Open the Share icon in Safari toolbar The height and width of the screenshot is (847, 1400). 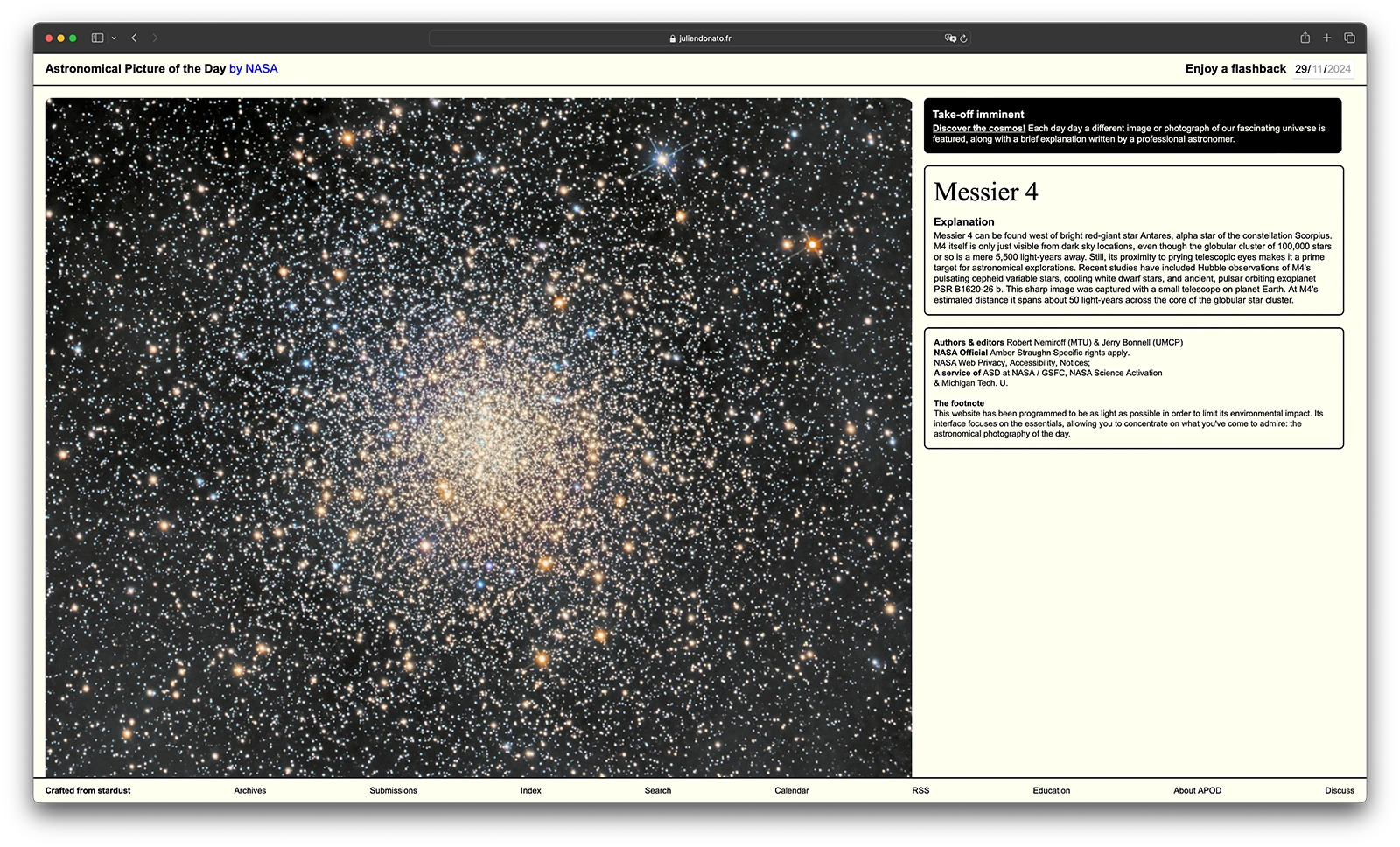(x=1305, y=38)
